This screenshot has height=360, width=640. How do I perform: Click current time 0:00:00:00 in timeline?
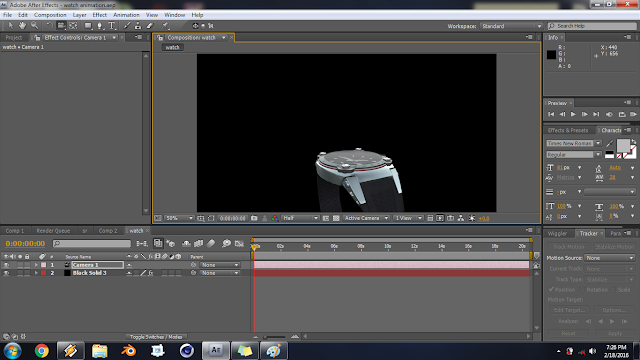tap(25, 244)
